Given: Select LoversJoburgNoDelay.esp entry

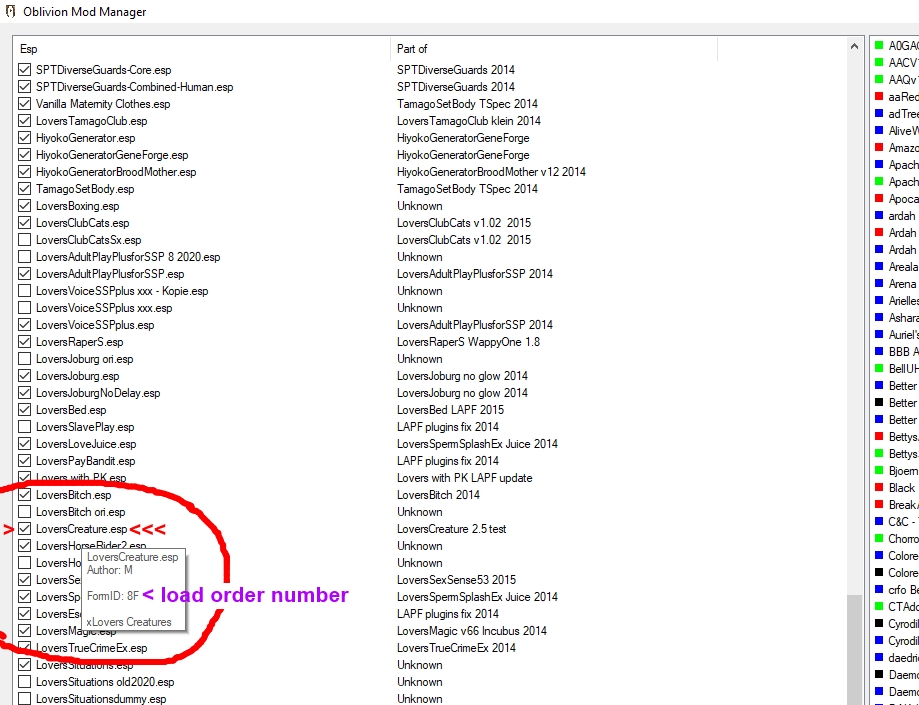Looking at the screenshot, I should 98,393.
